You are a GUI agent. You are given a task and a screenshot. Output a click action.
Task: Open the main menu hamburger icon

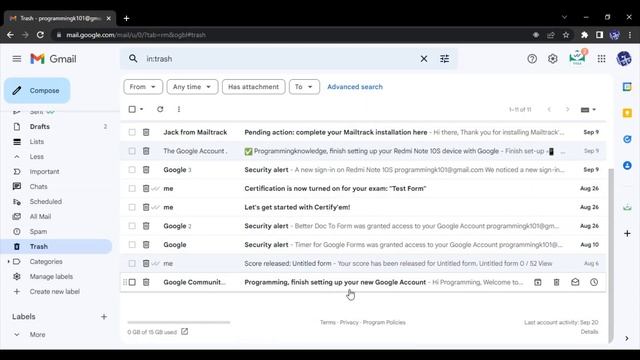pyautogui.click(x=17, y=59)
